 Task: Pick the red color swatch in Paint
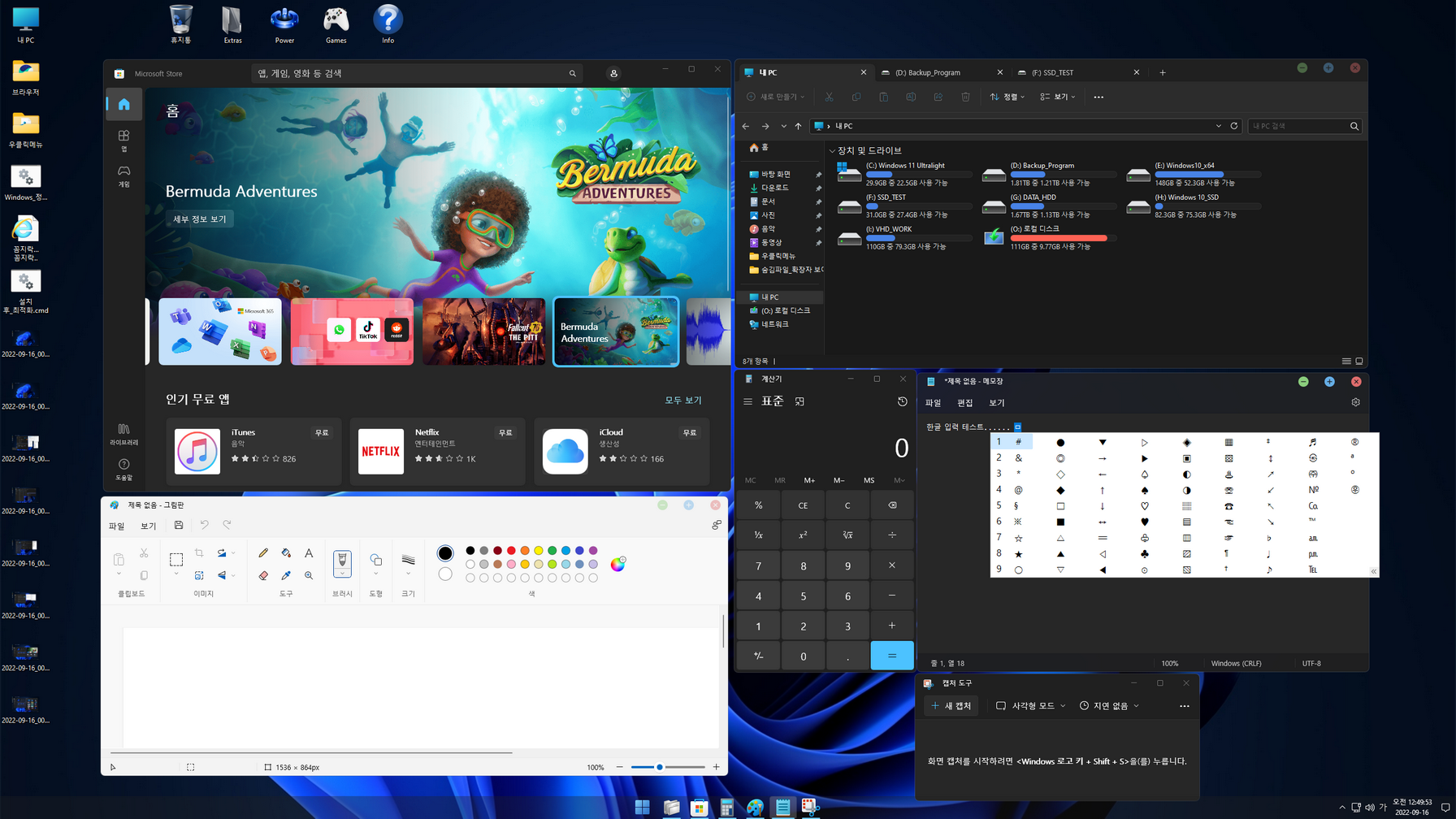coord(511,550)
